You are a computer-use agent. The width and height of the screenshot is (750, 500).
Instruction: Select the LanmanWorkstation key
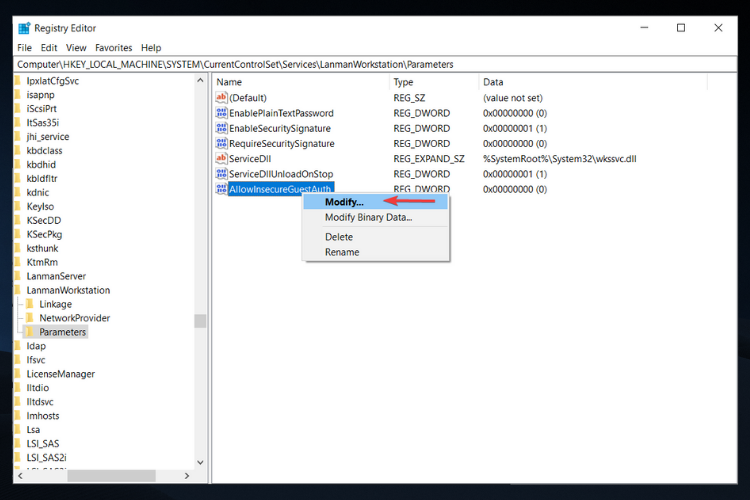(x=68, y=290)
